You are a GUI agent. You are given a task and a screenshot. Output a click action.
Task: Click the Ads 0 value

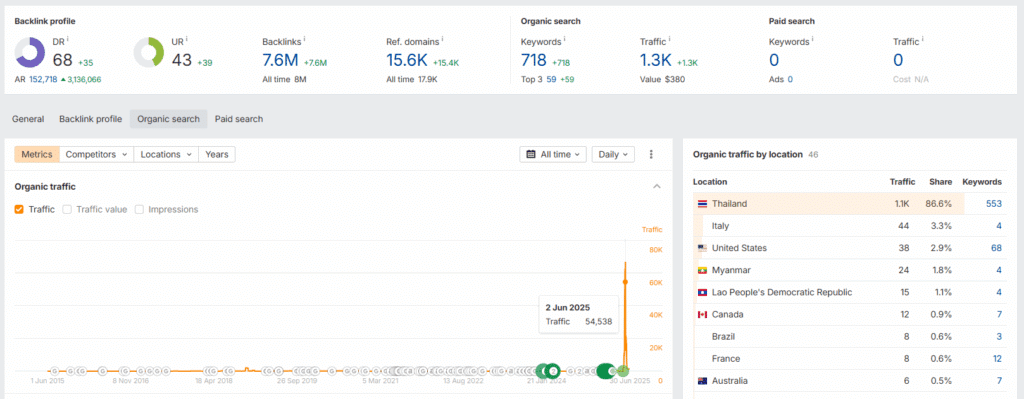pos(790,79)
